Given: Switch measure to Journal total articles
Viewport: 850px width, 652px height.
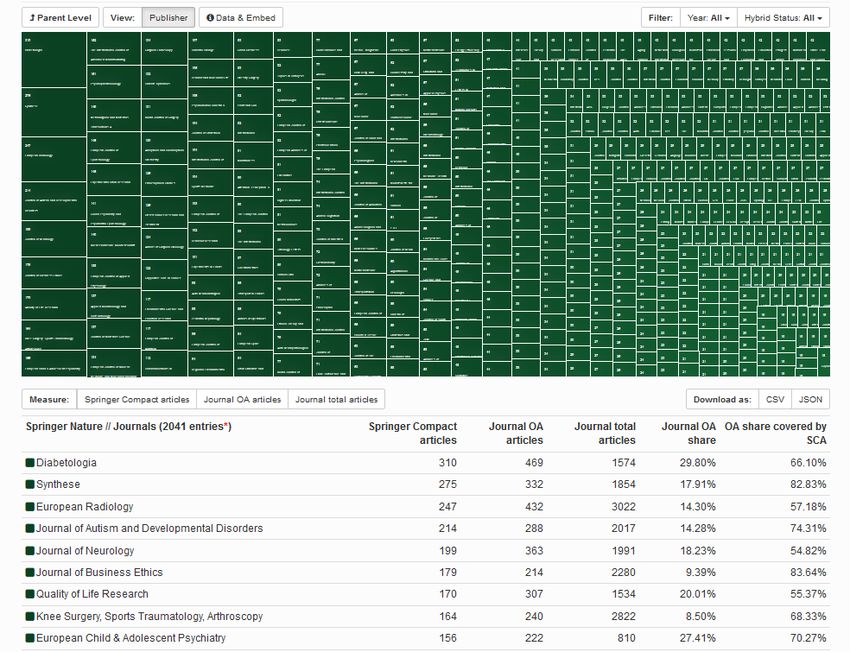Looking at the screenshot, I should click(x=336, y=399).
